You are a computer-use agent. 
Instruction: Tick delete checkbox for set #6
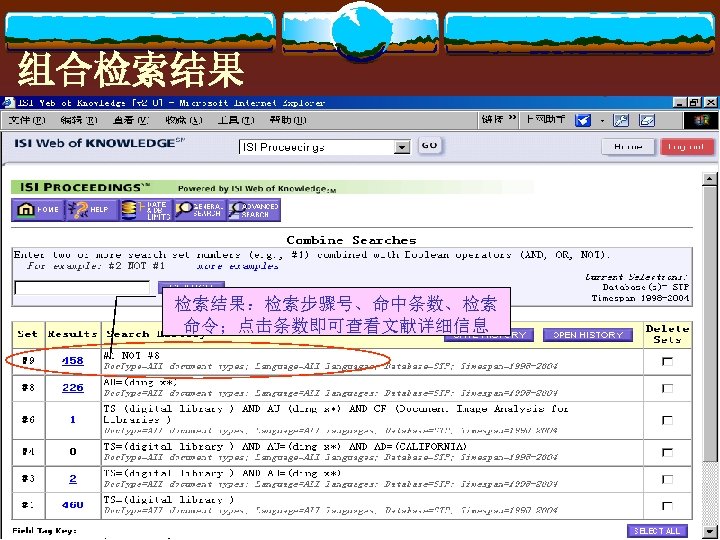click(x=667, y=420)
